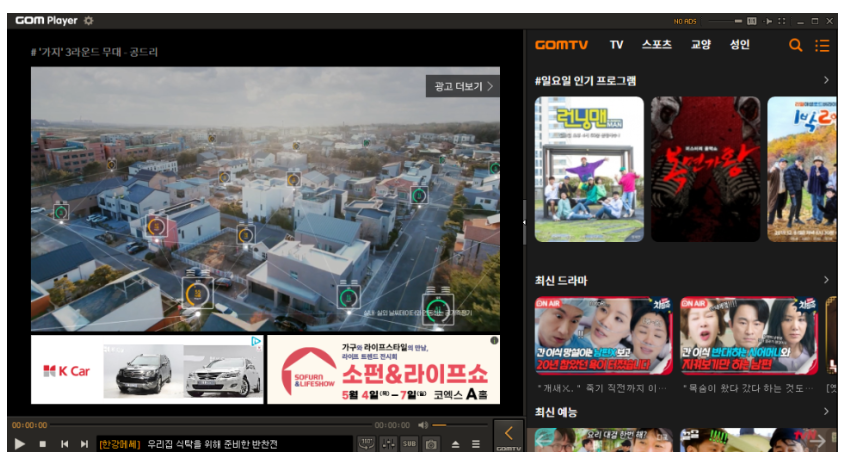This screenshot has height=460, width=844.
Task: Open the equalizer control panel
Action: pyautogui.click(x=388, y=443)
